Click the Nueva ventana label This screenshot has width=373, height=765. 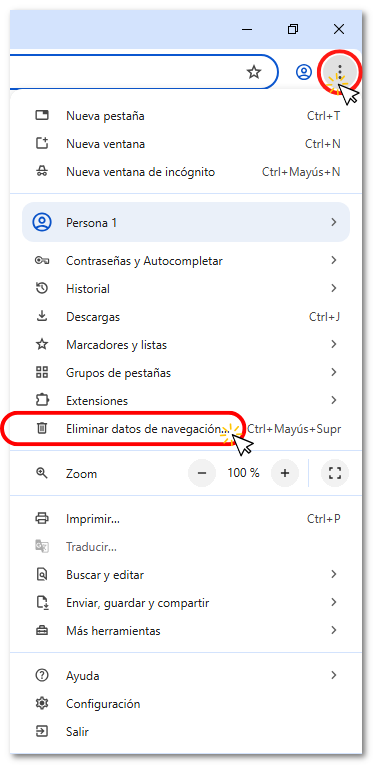105,144
